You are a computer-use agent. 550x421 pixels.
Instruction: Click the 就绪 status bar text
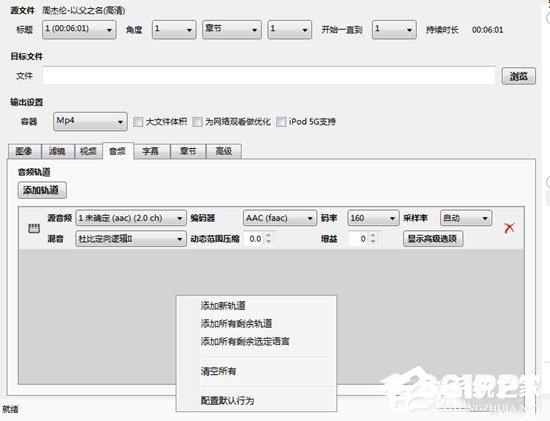pyautogui.click(x=11, y=409)
